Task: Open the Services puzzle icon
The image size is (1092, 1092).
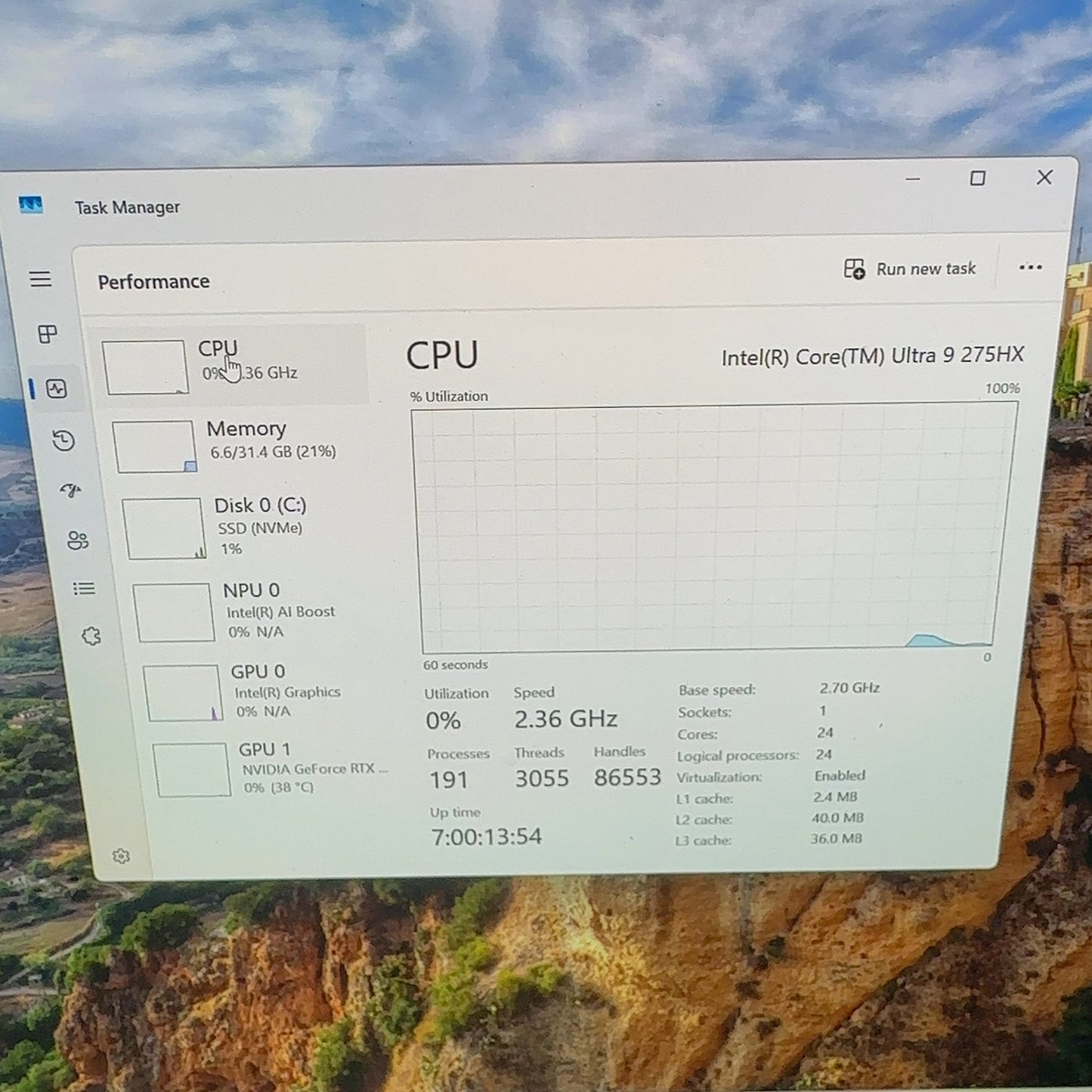Action: pos(91,636)
